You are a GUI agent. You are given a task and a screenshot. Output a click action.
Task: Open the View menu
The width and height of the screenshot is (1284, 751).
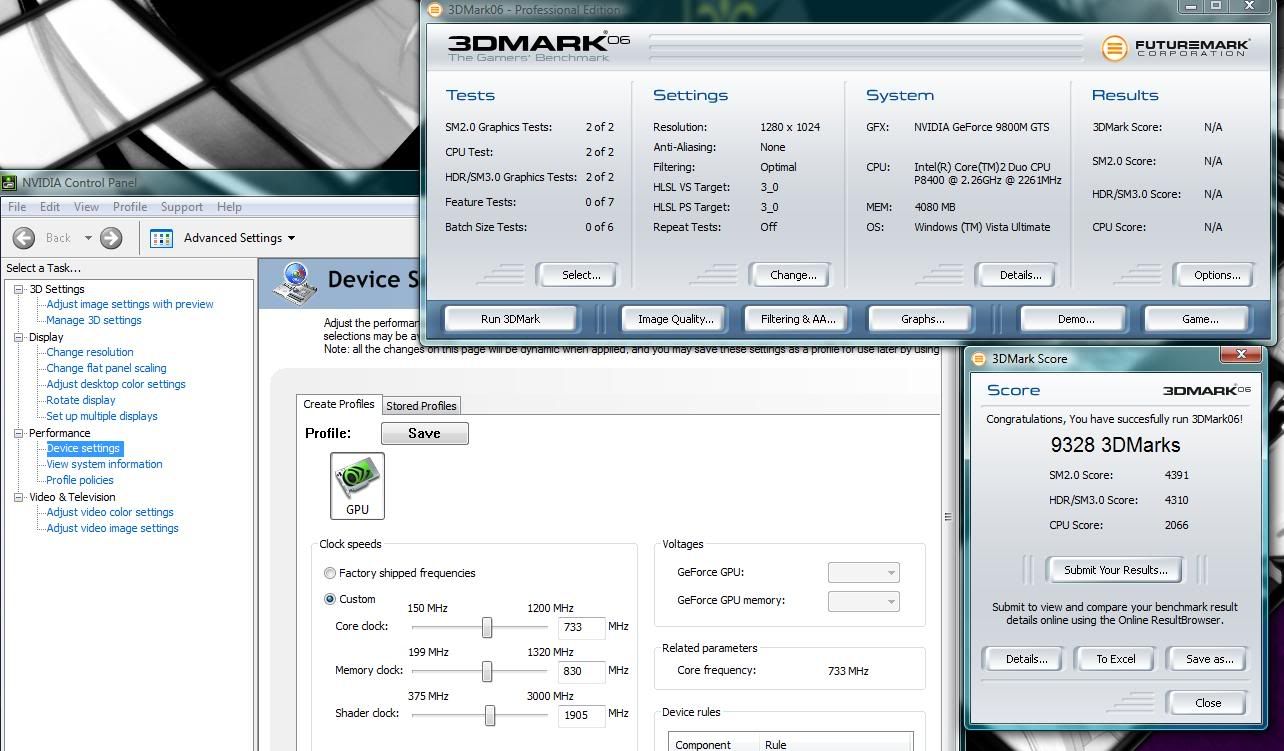[86, 207]
